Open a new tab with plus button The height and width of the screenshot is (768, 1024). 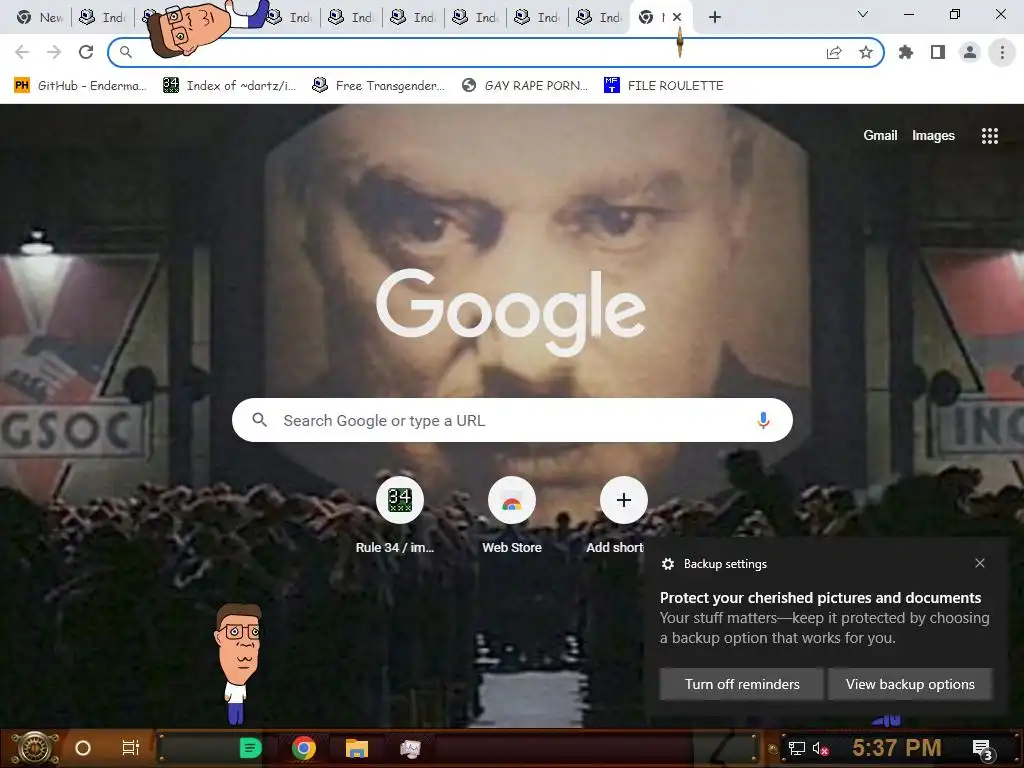point(715,18)
